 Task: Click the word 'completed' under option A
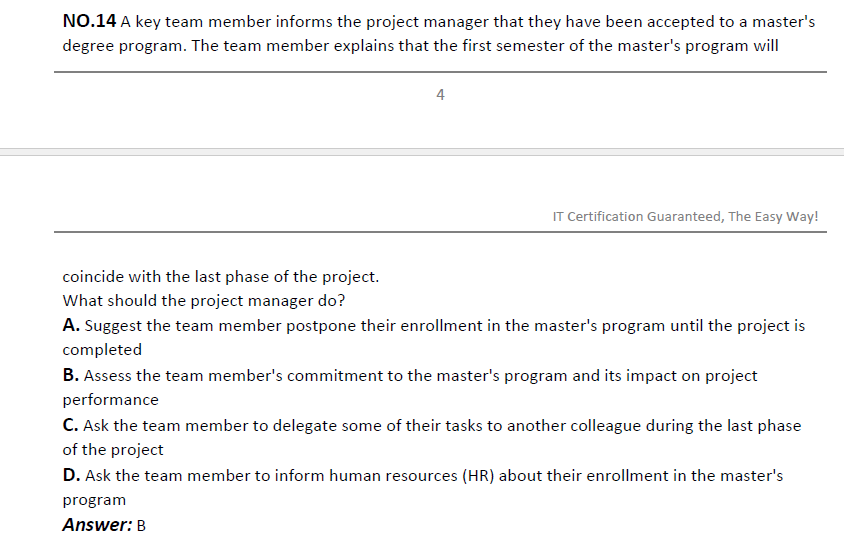tap(102, 350)
